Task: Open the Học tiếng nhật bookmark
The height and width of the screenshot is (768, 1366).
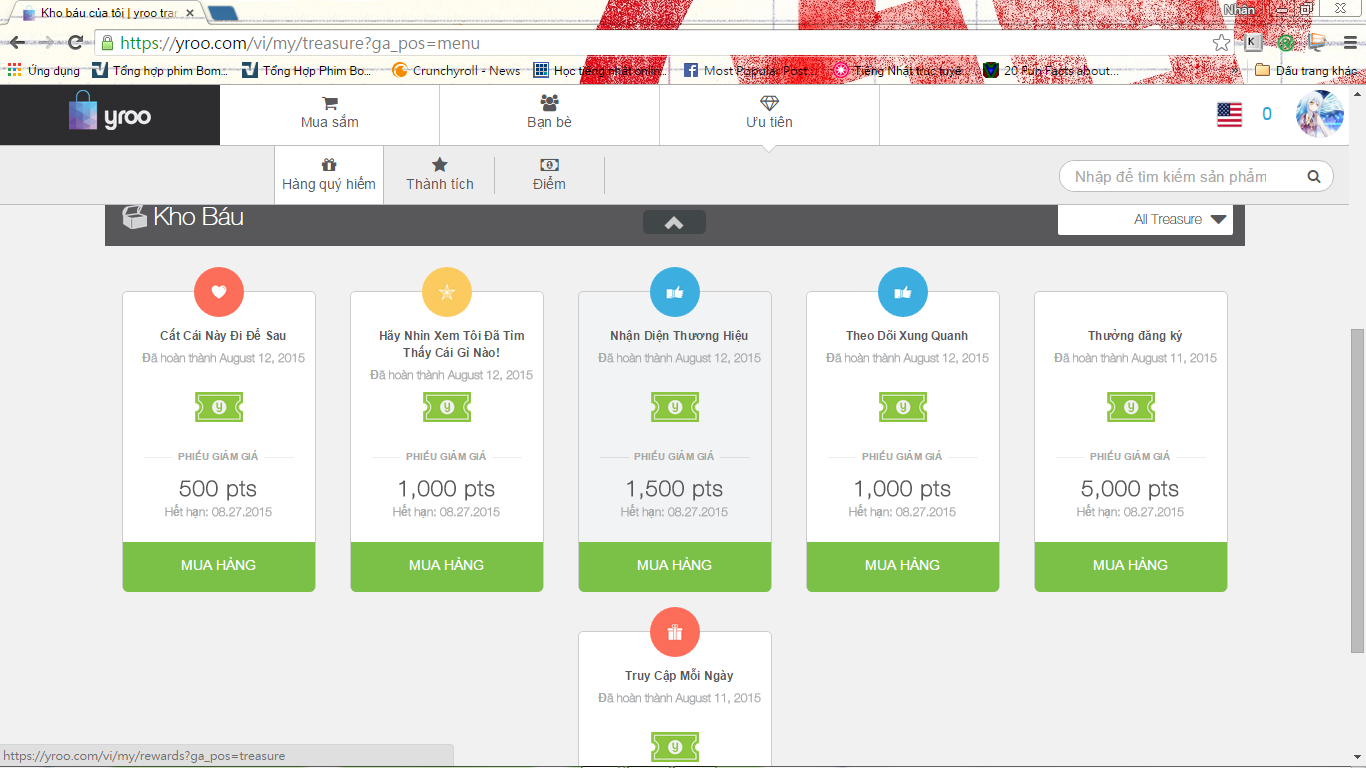Action: pos(601,71)
